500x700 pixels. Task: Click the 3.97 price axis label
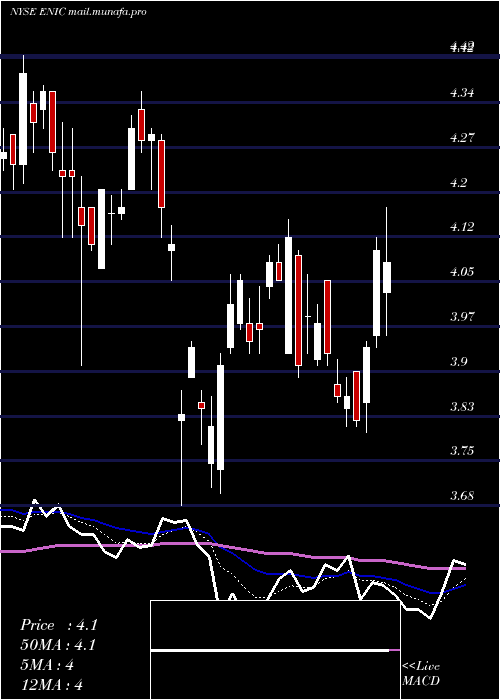coord(462,317)
